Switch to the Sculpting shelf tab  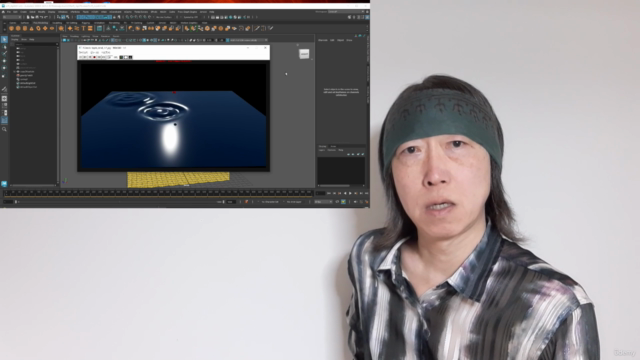click(57, 23)
